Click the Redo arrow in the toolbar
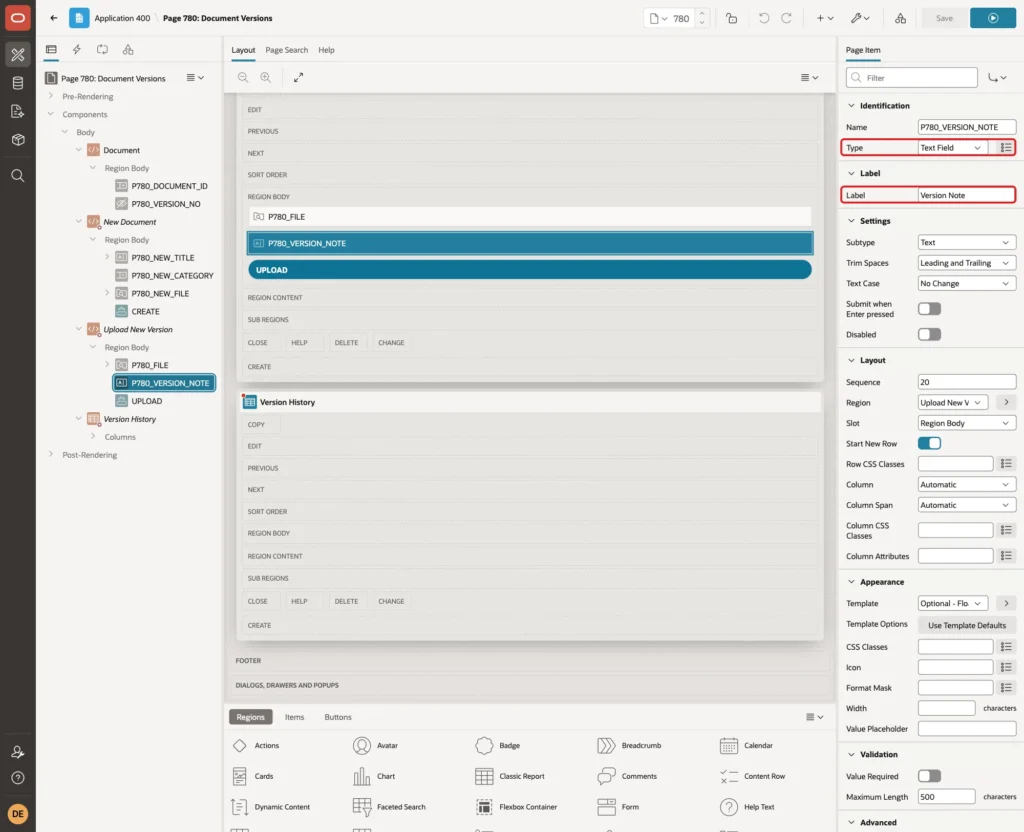Screen dimensions: 1024x832 pos(786,18)
